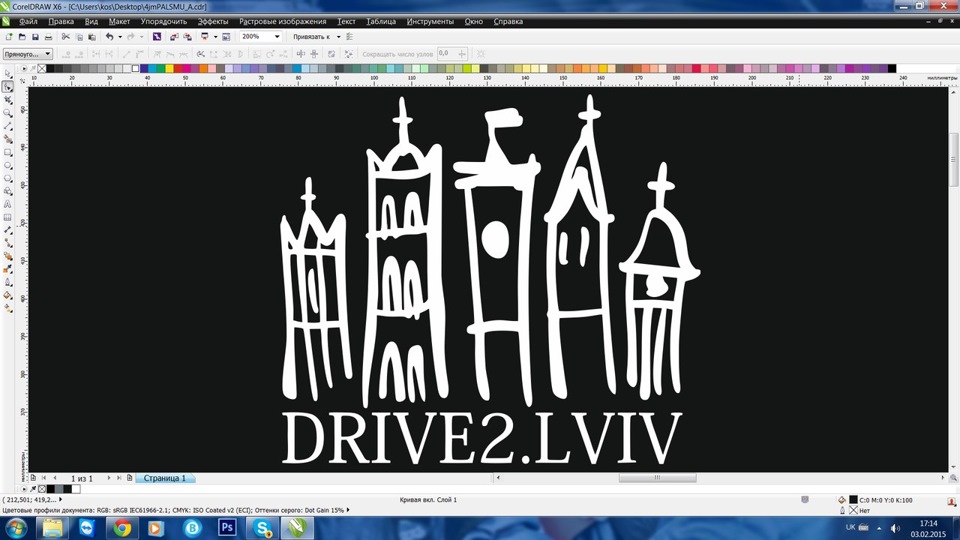The width and height of the screenshot is (960, 540).
Task: Open the document palette flyout arrow
Action: click(x=24, y=489)
